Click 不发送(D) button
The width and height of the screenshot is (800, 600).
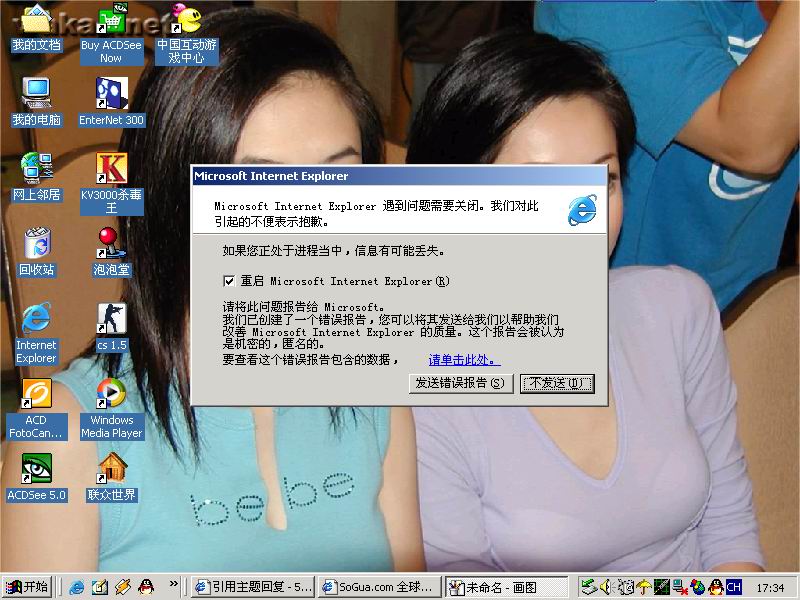click(558, 384)
